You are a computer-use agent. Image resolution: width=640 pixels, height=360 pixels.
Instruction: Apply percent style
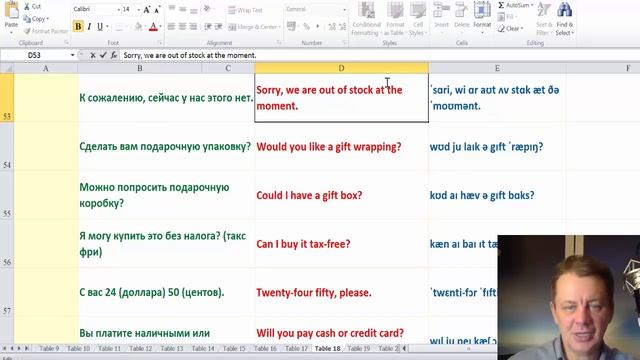(307, 27)
